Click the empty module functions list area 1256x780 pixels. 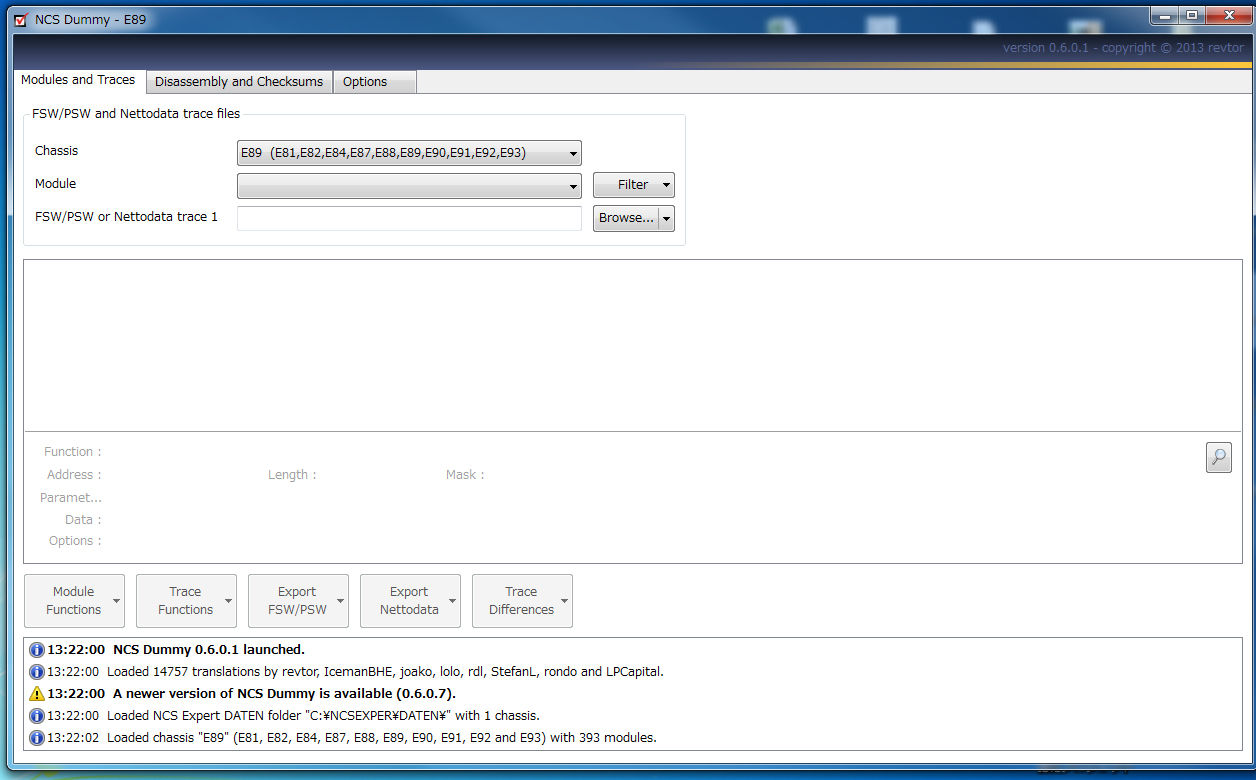(633, 345)
